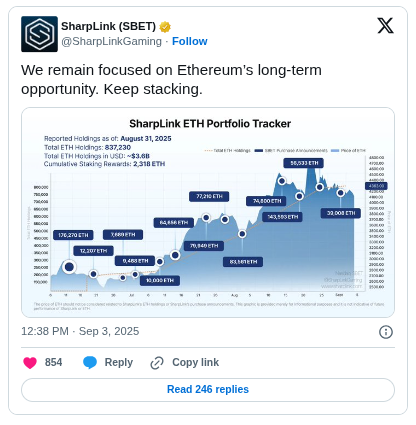Screen dimensions: 416x425
Task: Open the SharpLink profile avatar
Action: tap(39, 34)
